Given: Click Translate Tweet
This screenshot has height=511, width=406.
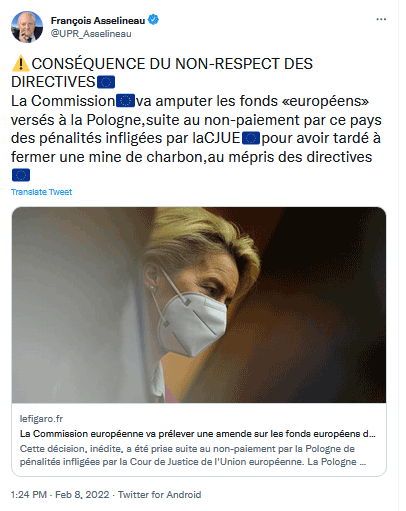Looking at the screenshot, I should pos(41,192).
